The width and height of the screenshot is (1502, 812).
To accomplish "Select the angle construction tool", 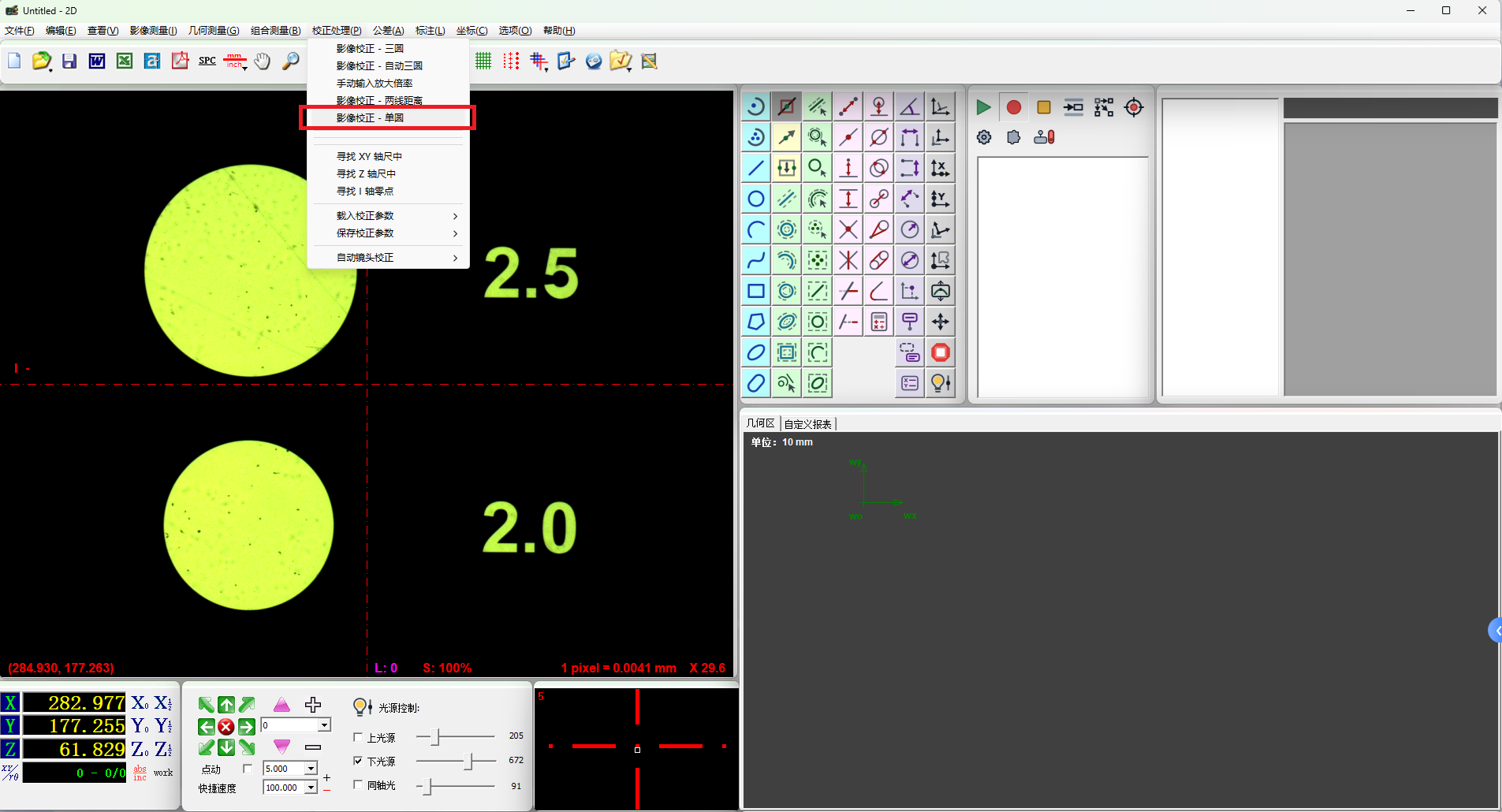I will (910, 106).
